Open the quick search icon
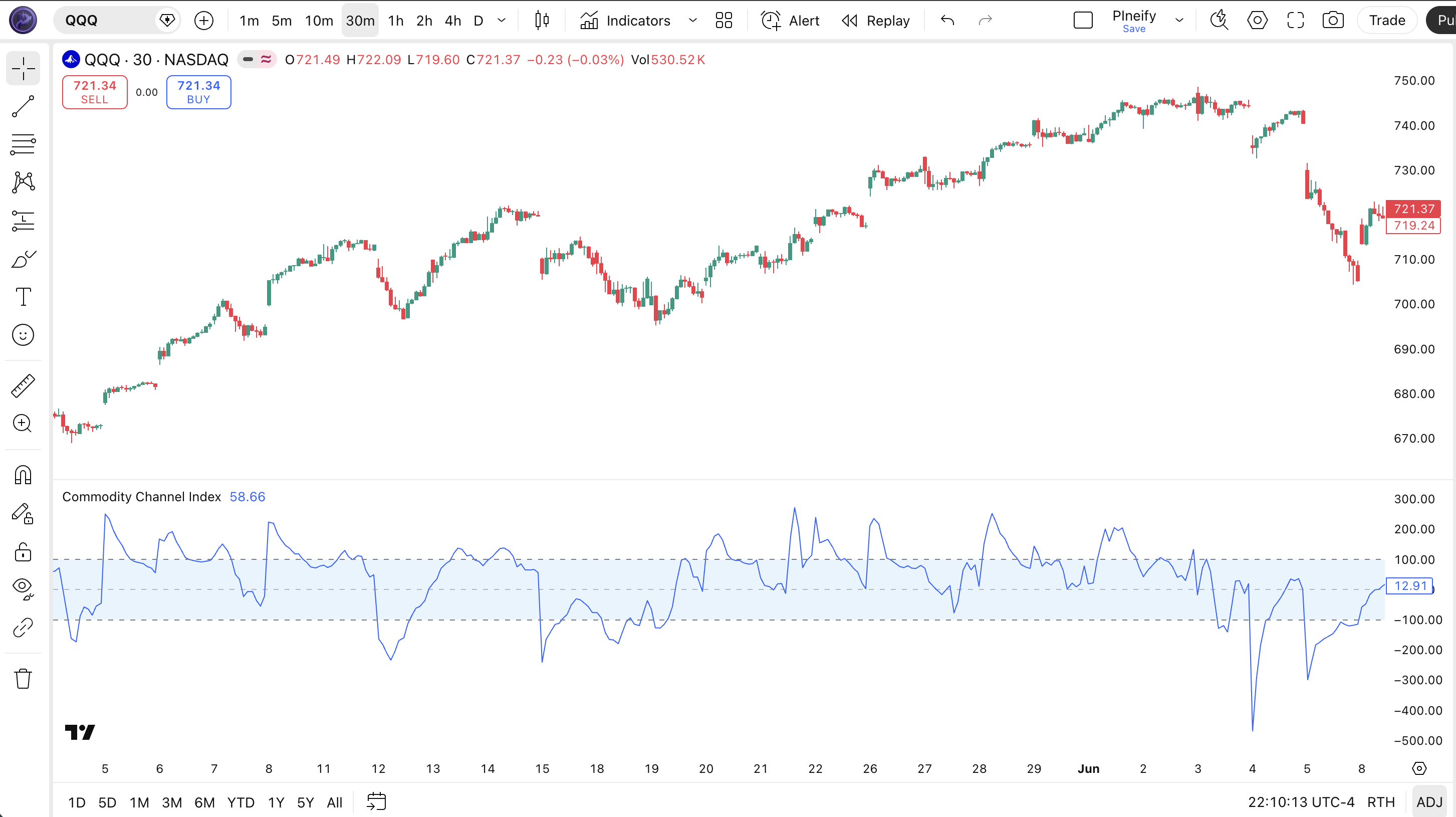The image size is (1456, 817). 1219,21
